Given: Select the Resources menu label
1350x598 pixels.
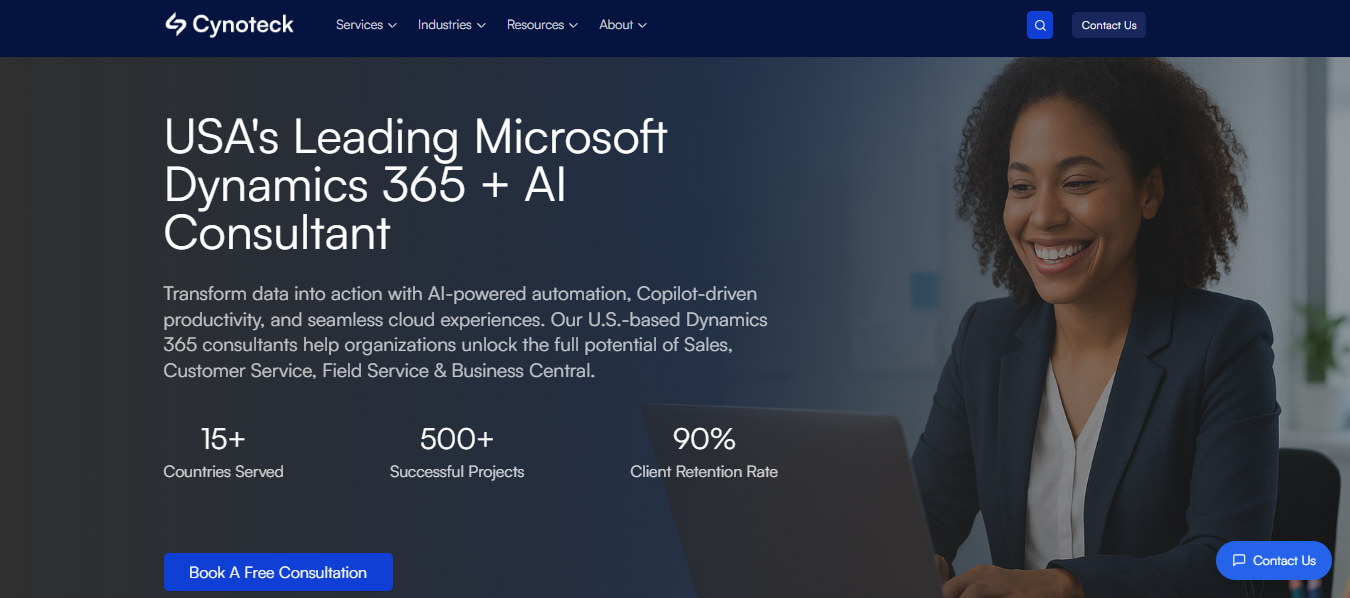Looking at the screenshot, I should tap(535, 25).
